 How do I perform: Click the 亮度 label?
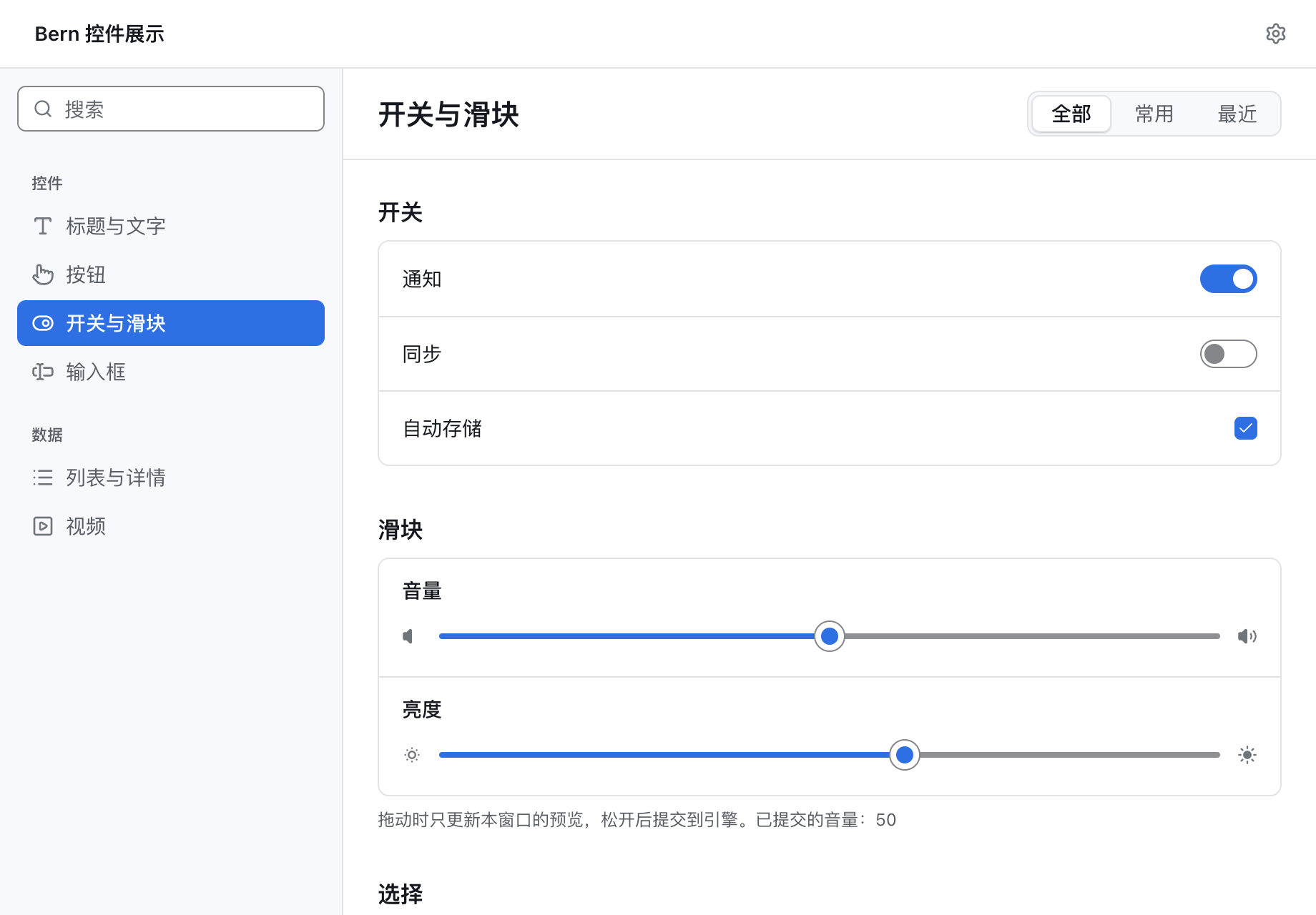tap(422, 710)
